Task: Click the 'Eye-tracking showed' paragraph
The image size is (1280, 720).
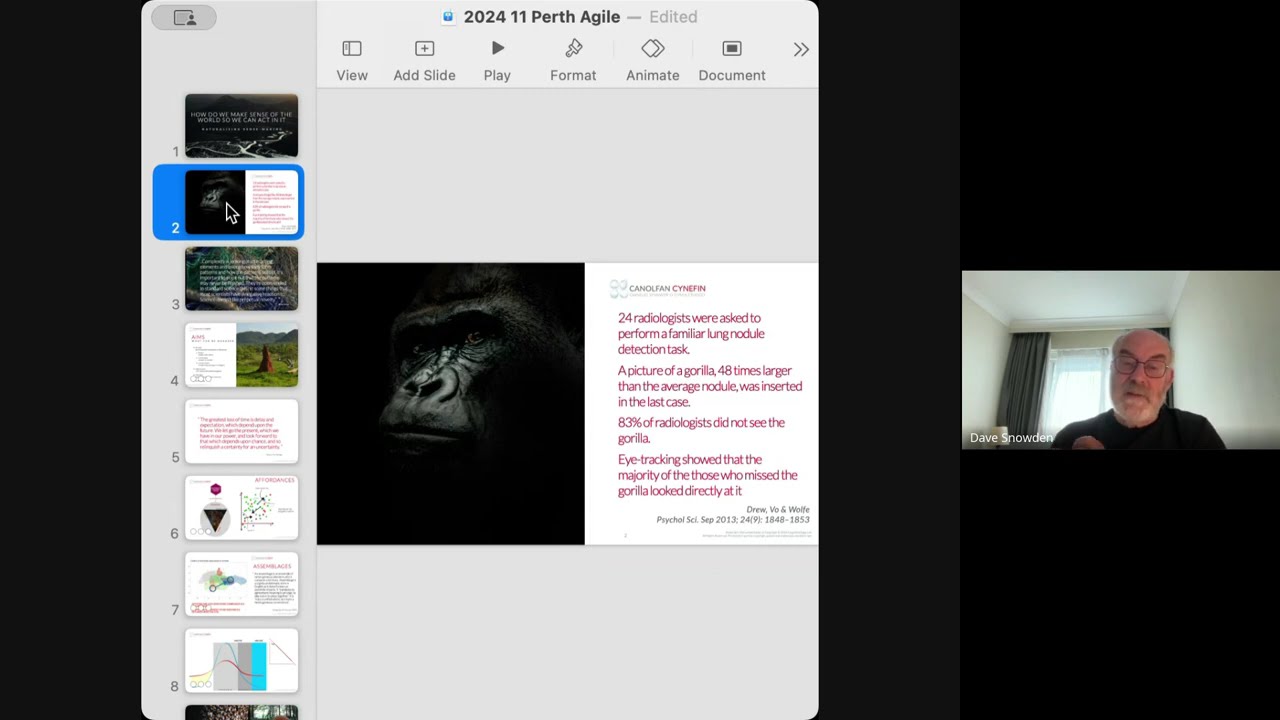Action: (x=708, y=475)
